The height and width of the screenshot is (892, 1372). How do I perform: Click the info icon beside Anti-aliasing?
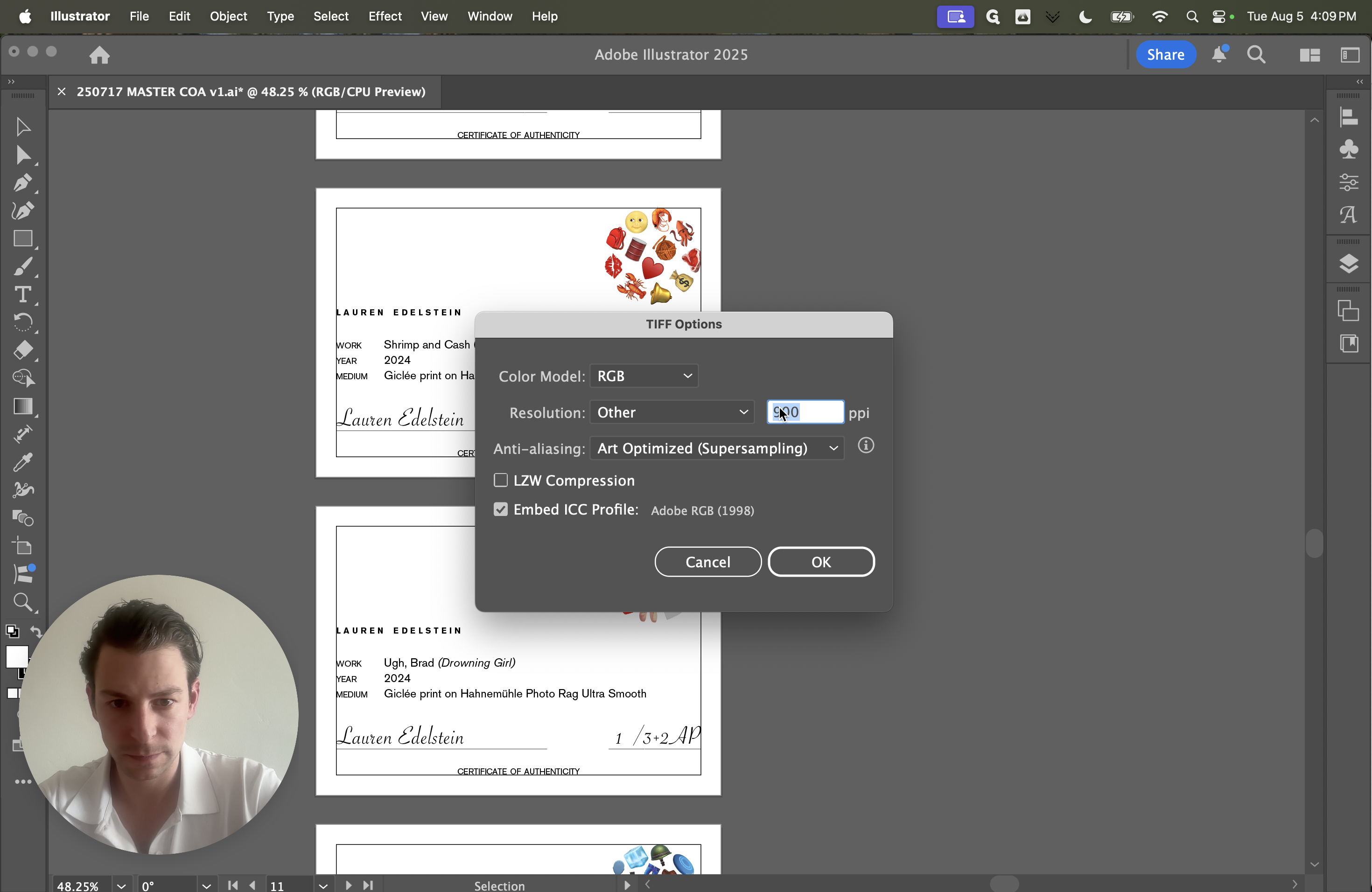[865, 446]
